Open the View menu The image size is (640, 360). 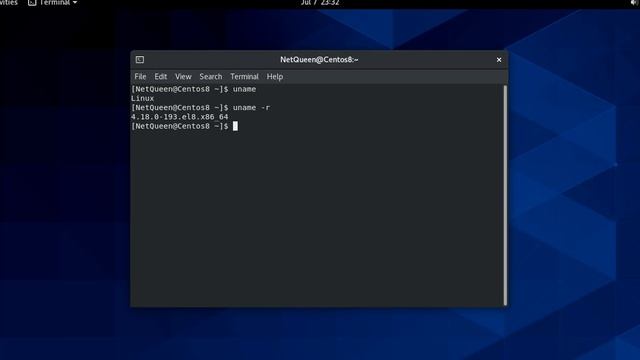(x=183, y=77)
